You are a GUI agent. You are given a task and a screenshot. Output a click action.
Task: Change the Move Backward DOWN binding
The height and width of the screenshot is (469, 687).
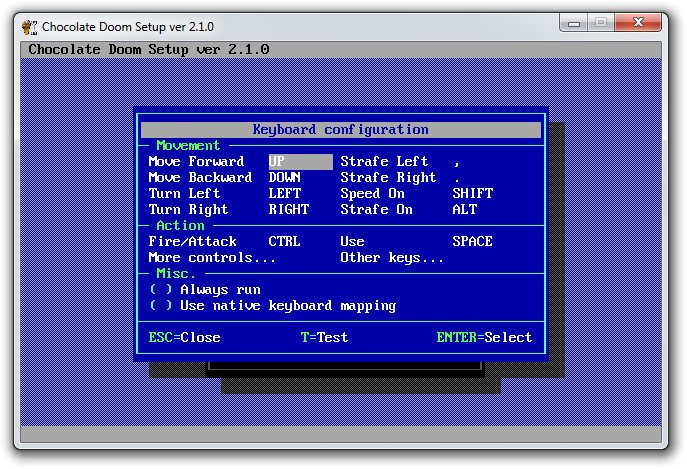[285, 178]
